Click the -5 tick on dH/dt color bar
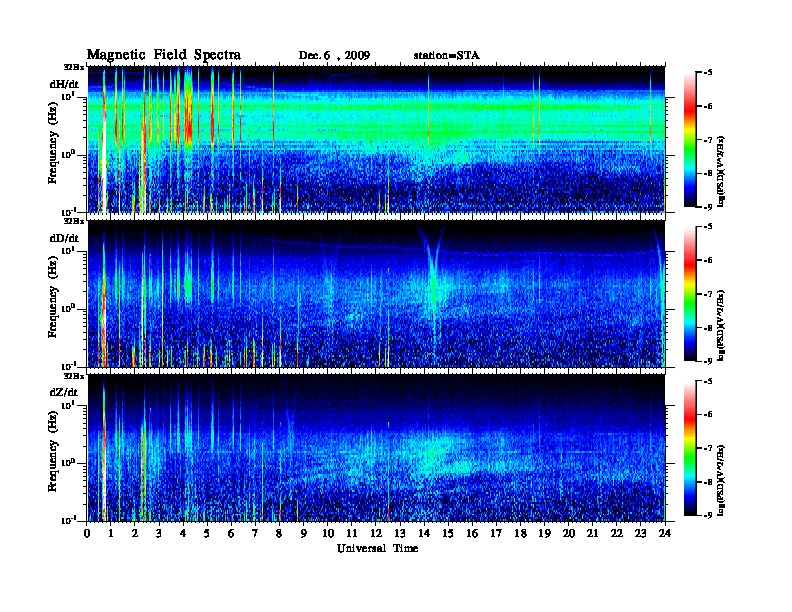The image size is (792, 612). click(x=709, y=73)
